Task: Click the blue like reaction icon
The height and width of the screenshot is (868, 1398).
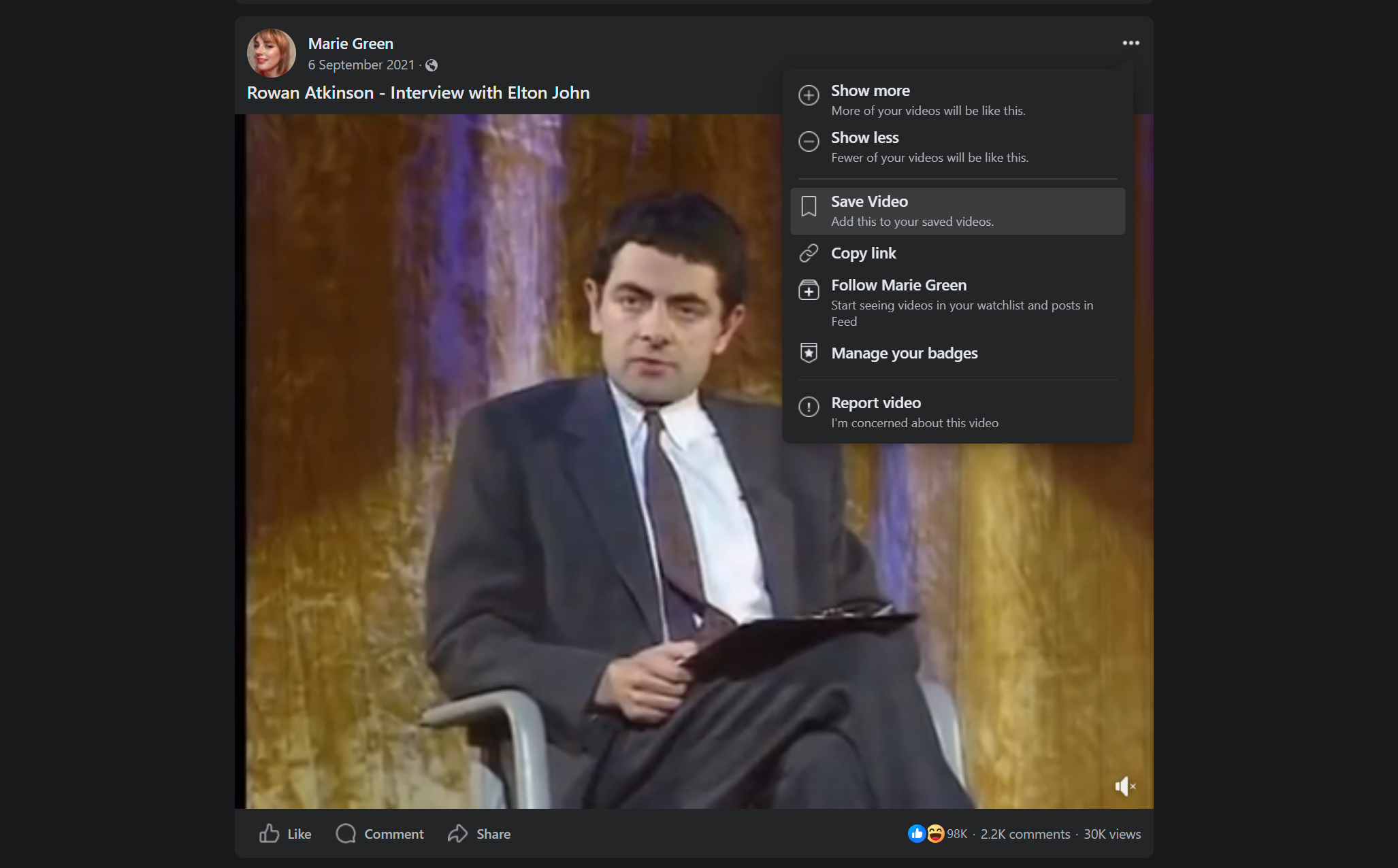Action: [917, 833]
